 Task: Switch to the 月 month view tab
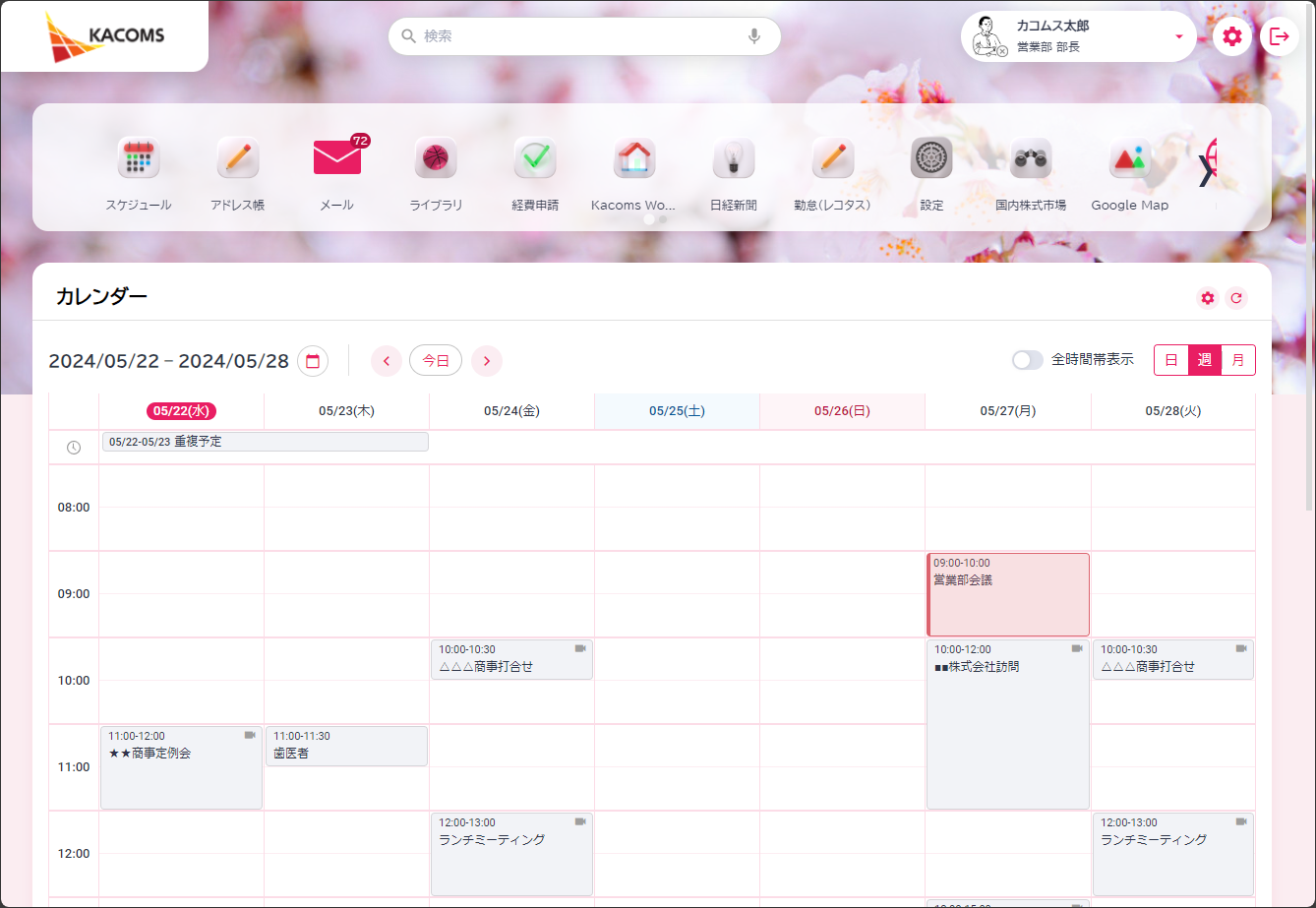(1237, 360)
